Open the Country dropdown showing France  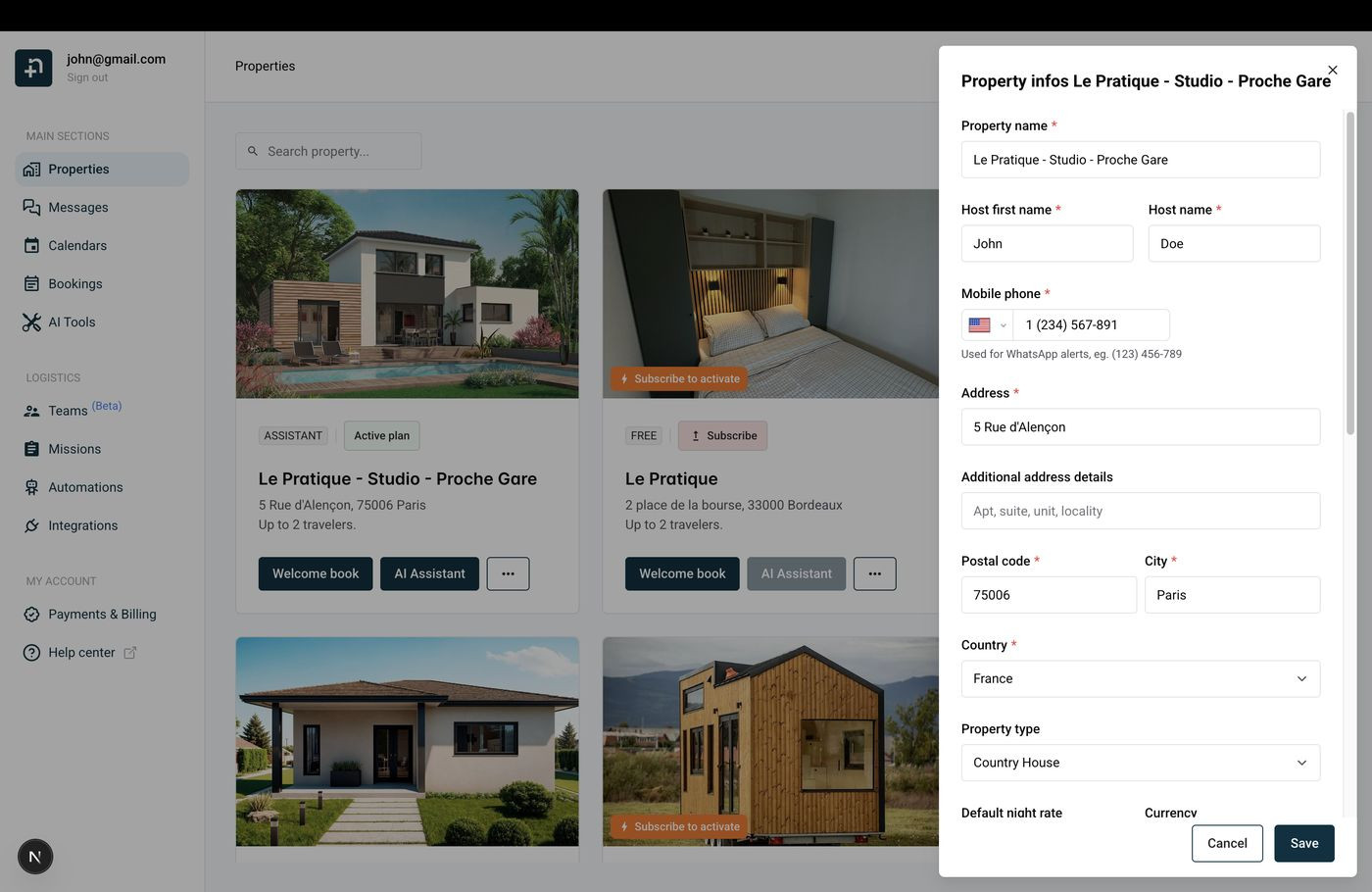coord(1140,677)
